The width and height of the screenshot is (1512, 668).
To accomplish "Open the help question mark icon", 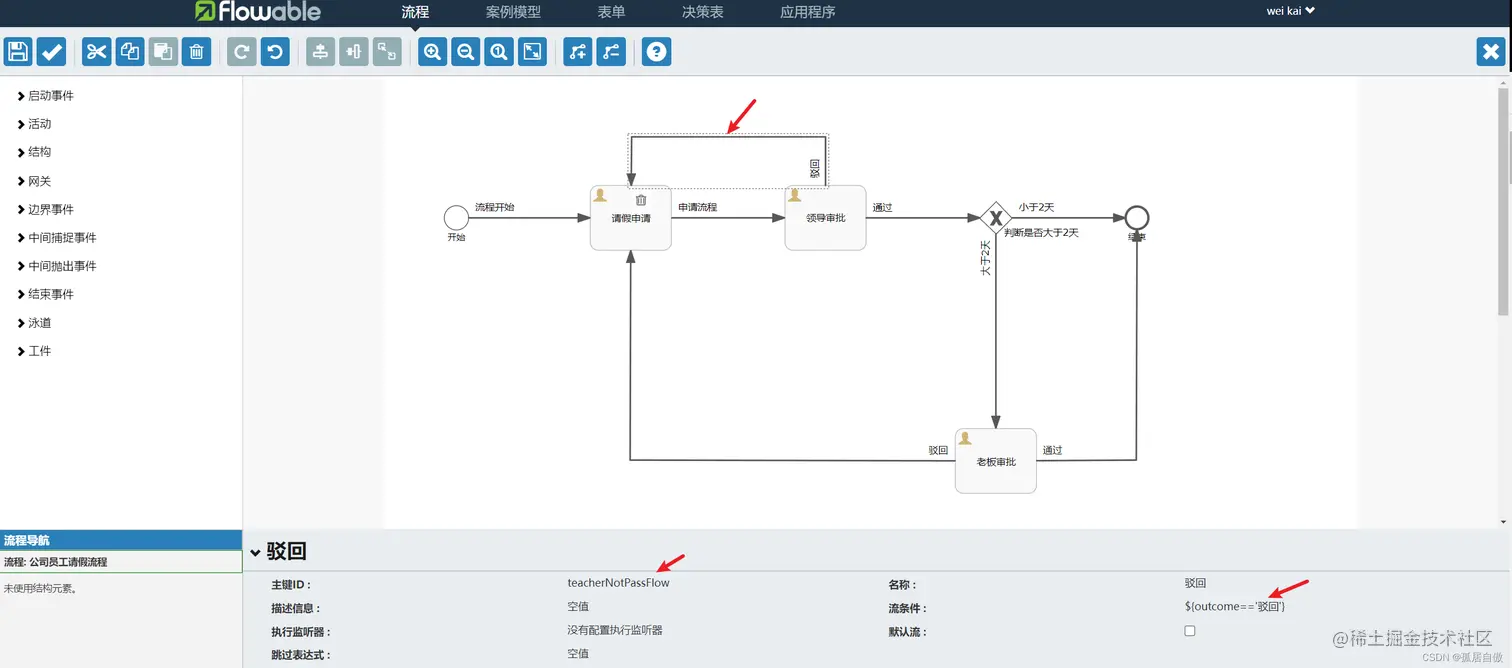I will coord(656,52).
